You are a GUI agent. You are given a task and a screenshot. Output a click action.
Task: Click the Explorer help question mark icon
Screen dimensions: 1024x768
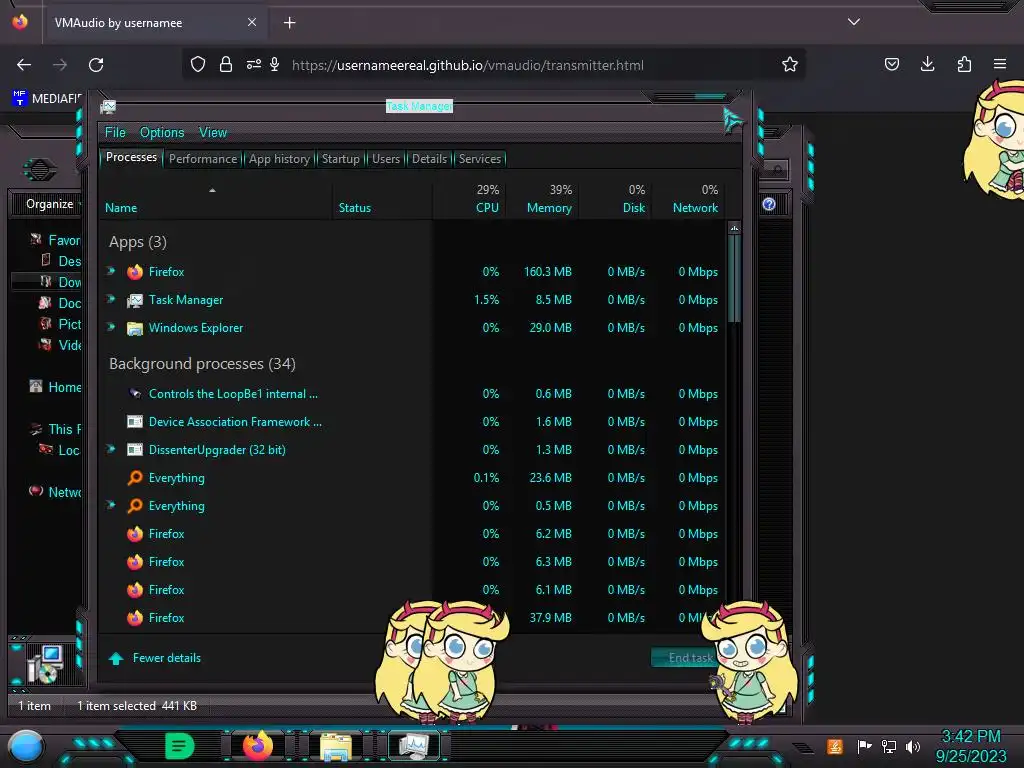(769, 204)
